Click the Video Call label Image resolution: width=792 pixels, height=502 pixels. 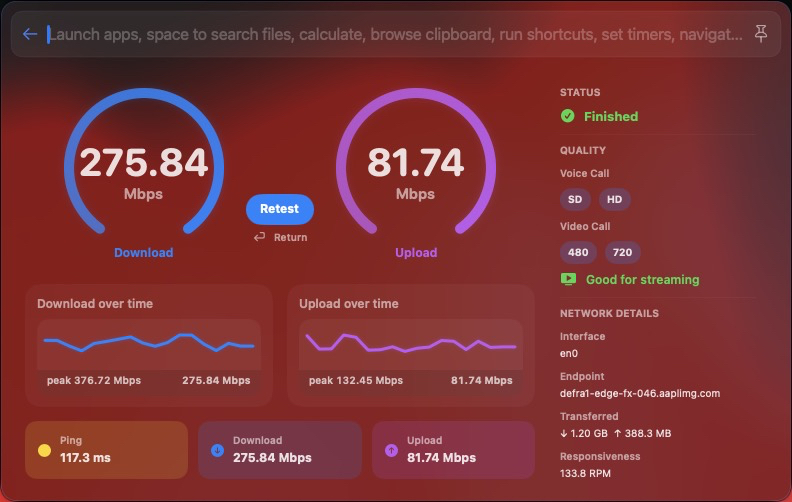pos(585,226)
